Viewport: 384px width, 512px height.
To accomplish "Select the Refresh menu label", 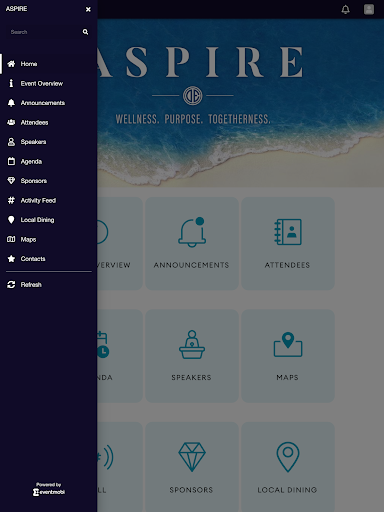I will [31, 285].
